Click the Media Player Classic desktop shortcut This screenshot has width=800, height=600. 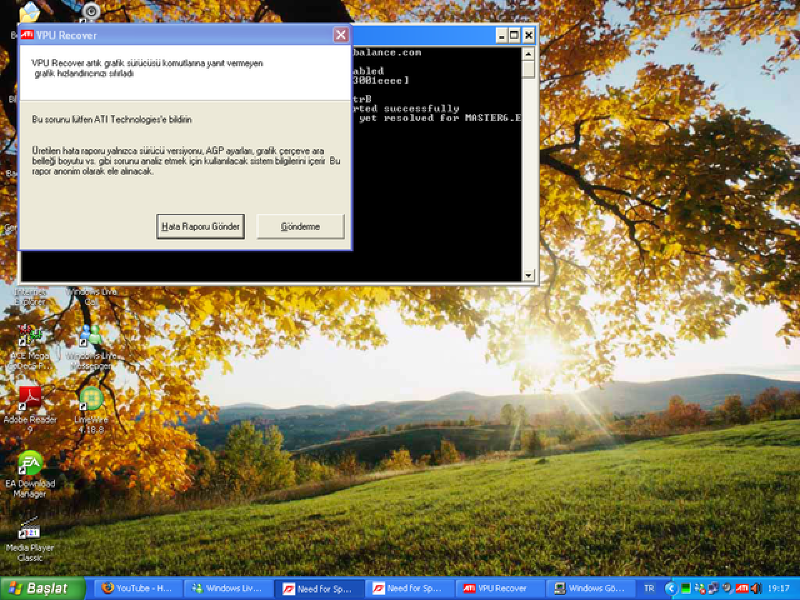[x=30, y=539]
